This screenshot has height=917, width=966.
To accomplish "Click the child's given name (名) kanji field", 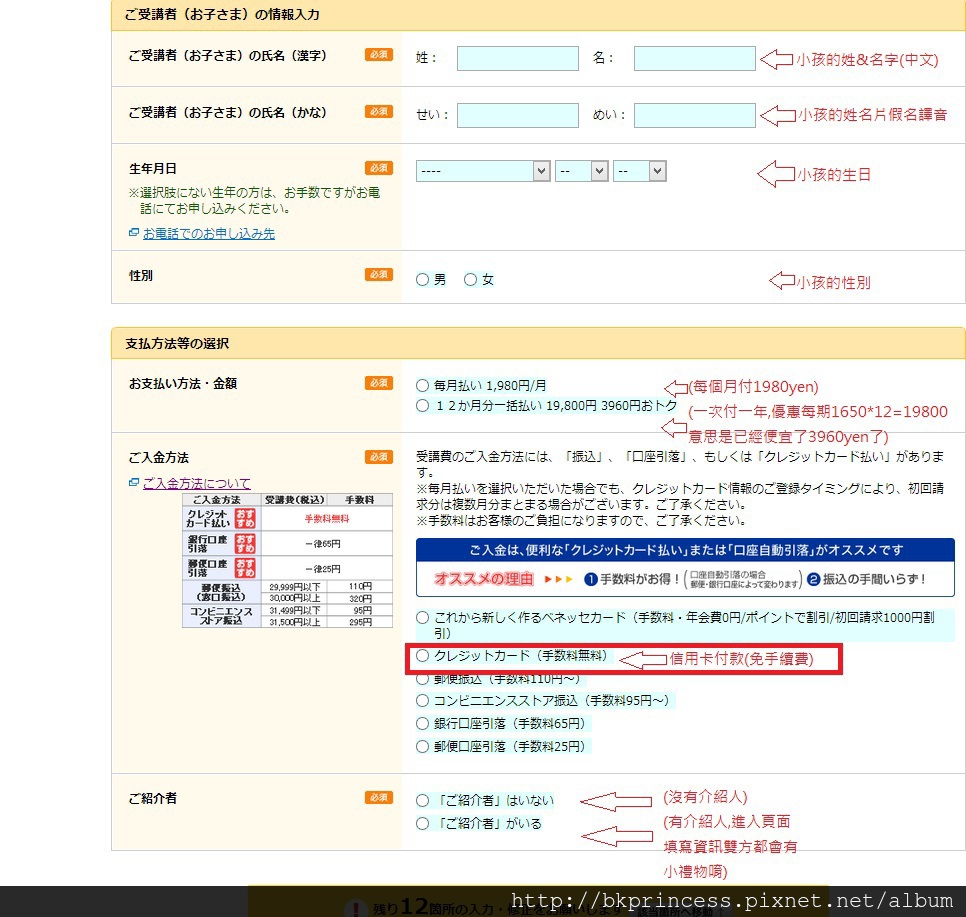I will (694, 59).
